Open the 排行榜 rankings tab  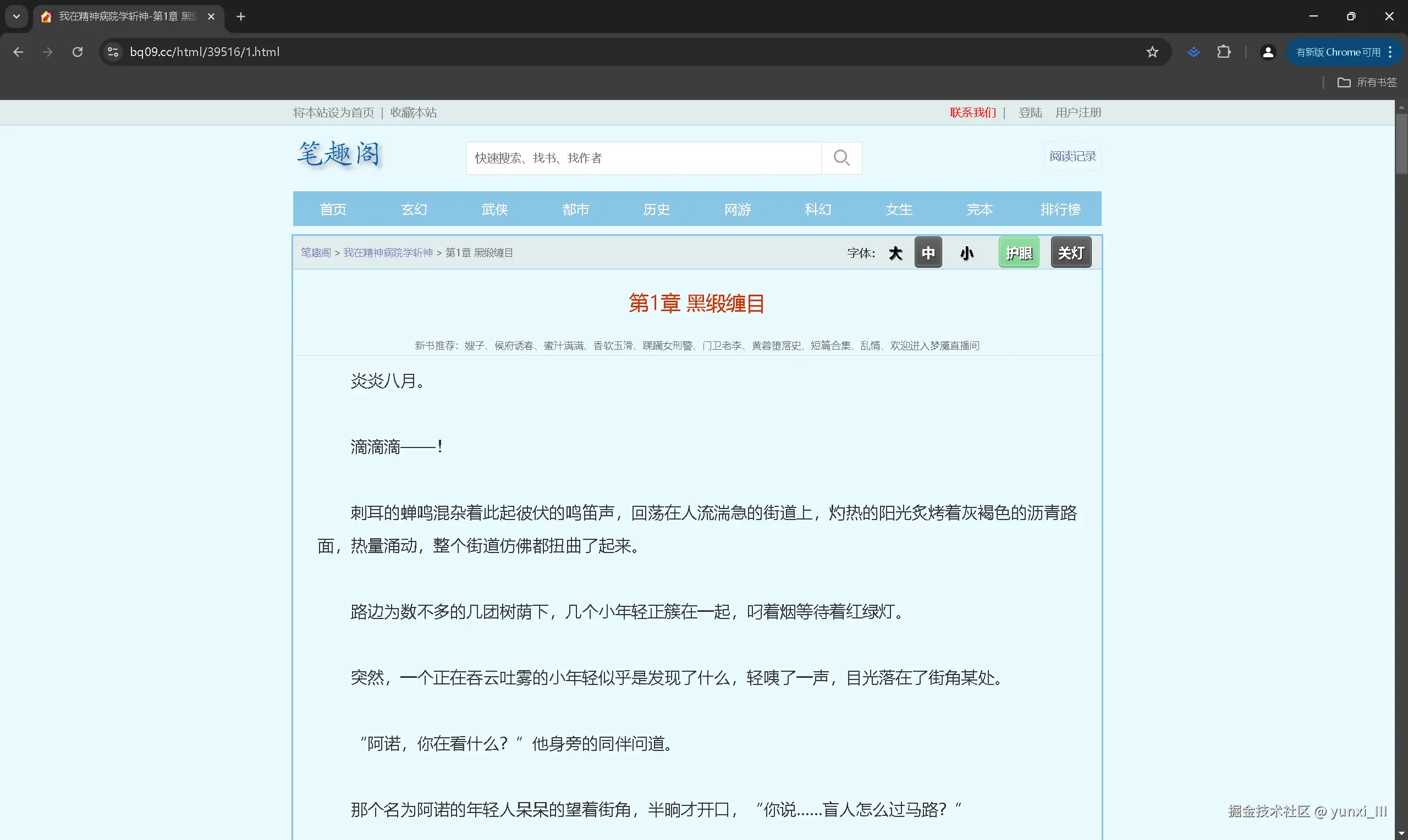click(1060, 209)
